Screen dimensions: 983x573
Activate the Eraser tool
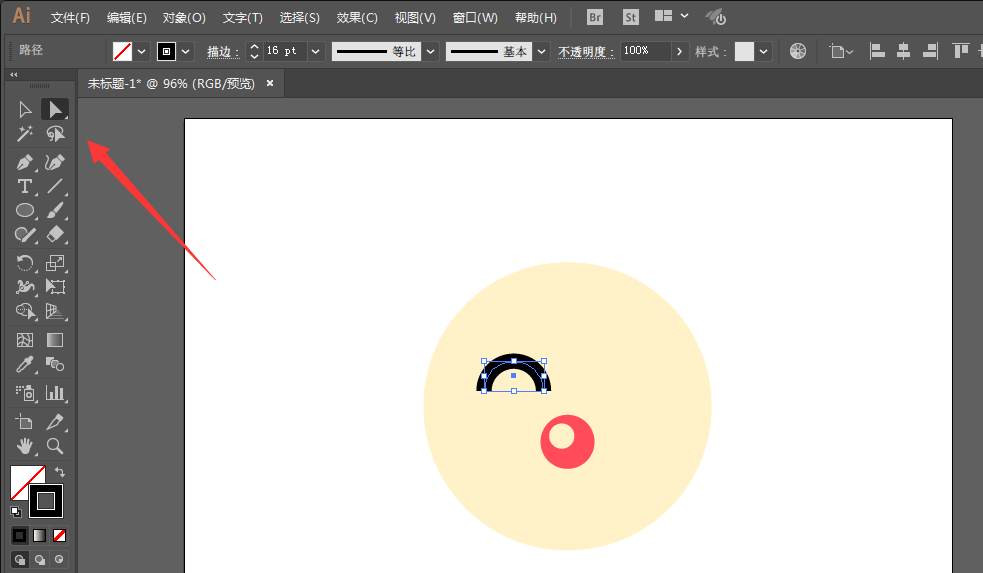pyautogui.click(x=55, y=234)
